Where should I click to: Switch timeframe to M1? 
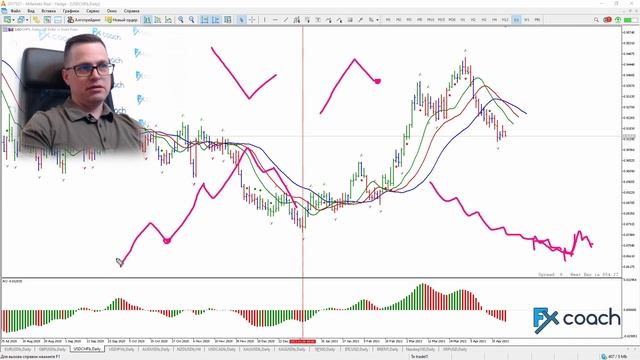(x=388, y=20)
